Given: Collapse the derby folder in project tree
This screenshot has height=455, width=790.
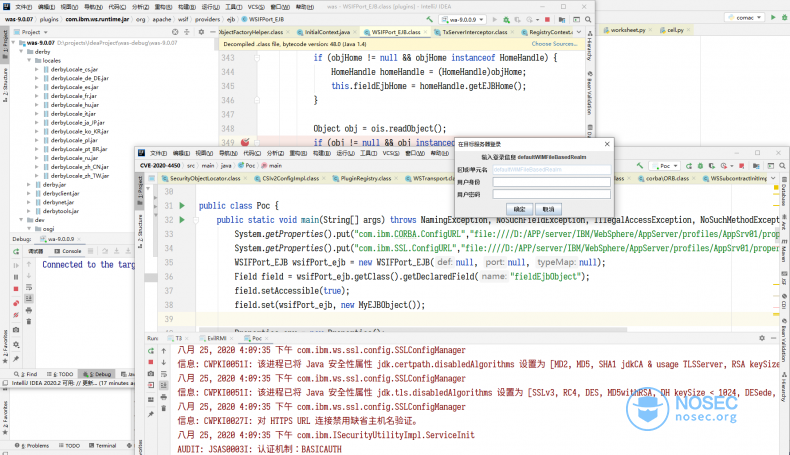Looking at the screenshot, I should (x=21, y=51).
